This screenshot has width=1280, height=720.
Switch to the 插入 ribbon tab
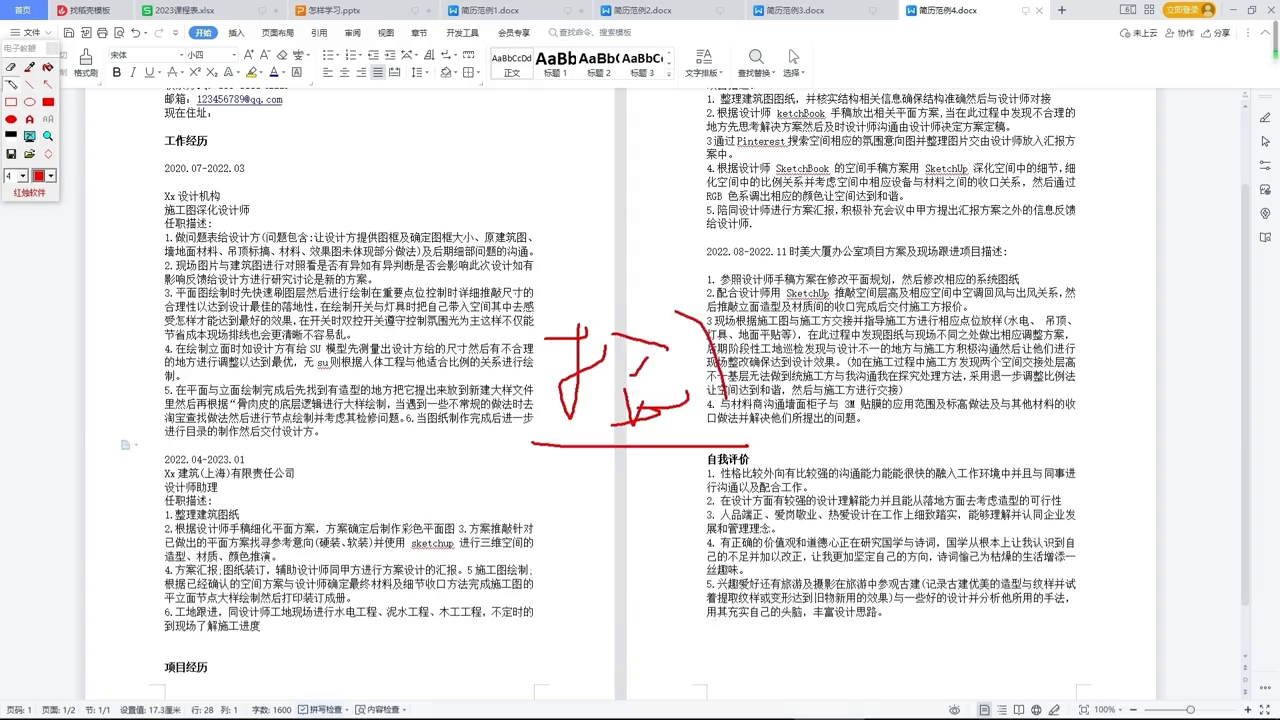pos(237,33)
